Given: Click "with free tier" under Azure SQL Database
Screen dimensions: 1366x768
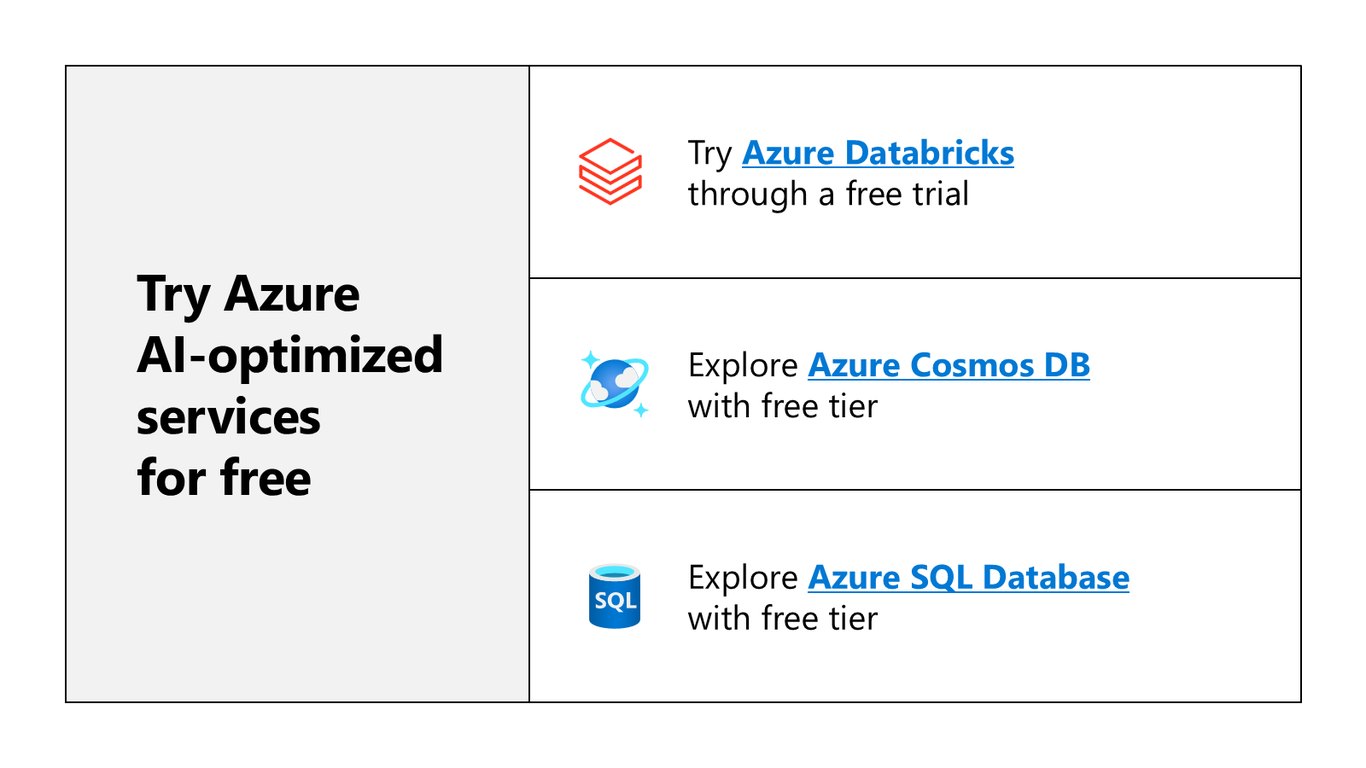Looking at the screenshot, I should [x=783, y=618].
